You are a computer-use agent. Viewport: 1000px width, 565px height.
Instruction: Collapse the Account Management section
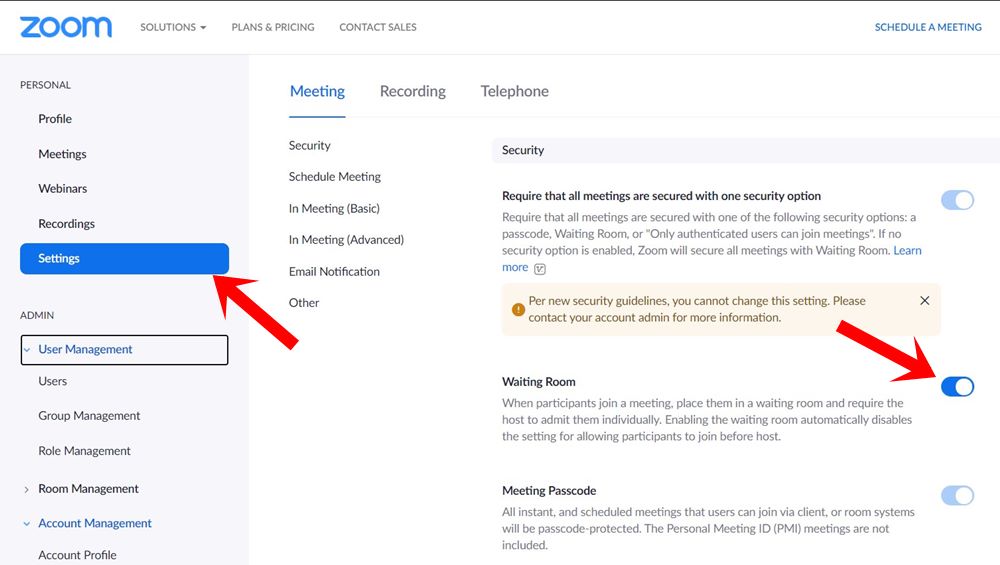[x=26, y=524]
